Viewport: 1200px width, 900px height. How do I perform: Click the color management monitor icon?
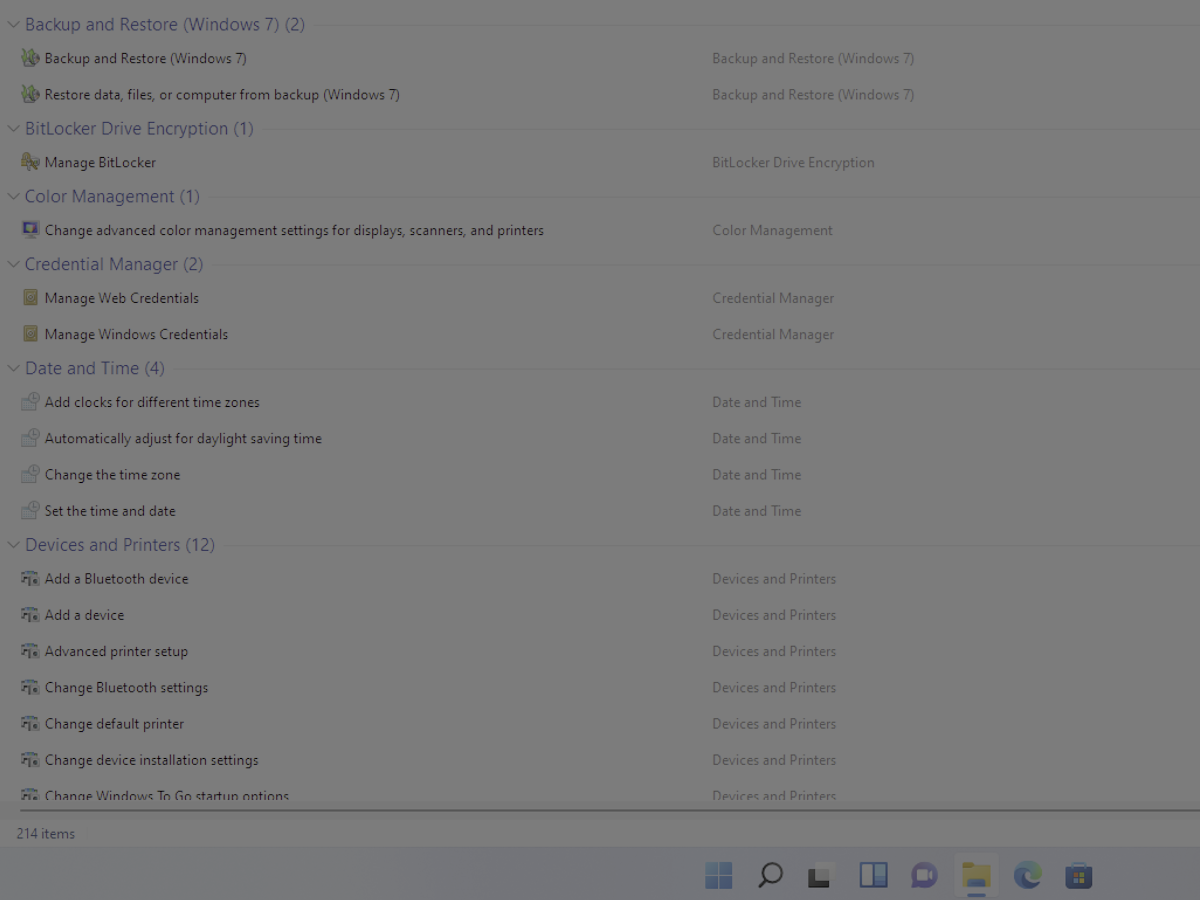[30, 230]
